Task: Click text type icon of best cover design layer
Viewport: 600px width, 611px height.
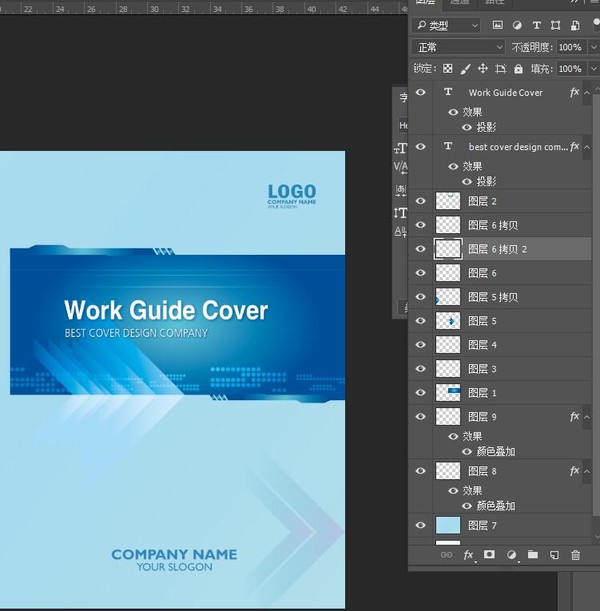Action: pos(448,146)
